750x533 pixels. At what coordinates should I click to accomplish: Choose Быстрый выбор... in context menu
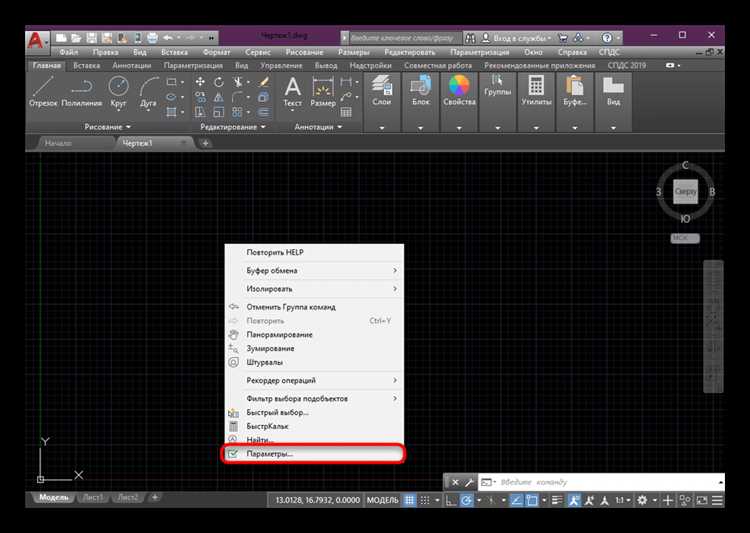coord(314,412)
